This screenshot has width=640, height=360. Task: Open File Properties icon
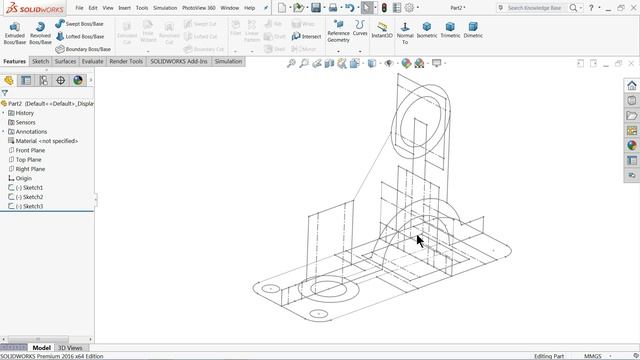[x=397, y=8]
